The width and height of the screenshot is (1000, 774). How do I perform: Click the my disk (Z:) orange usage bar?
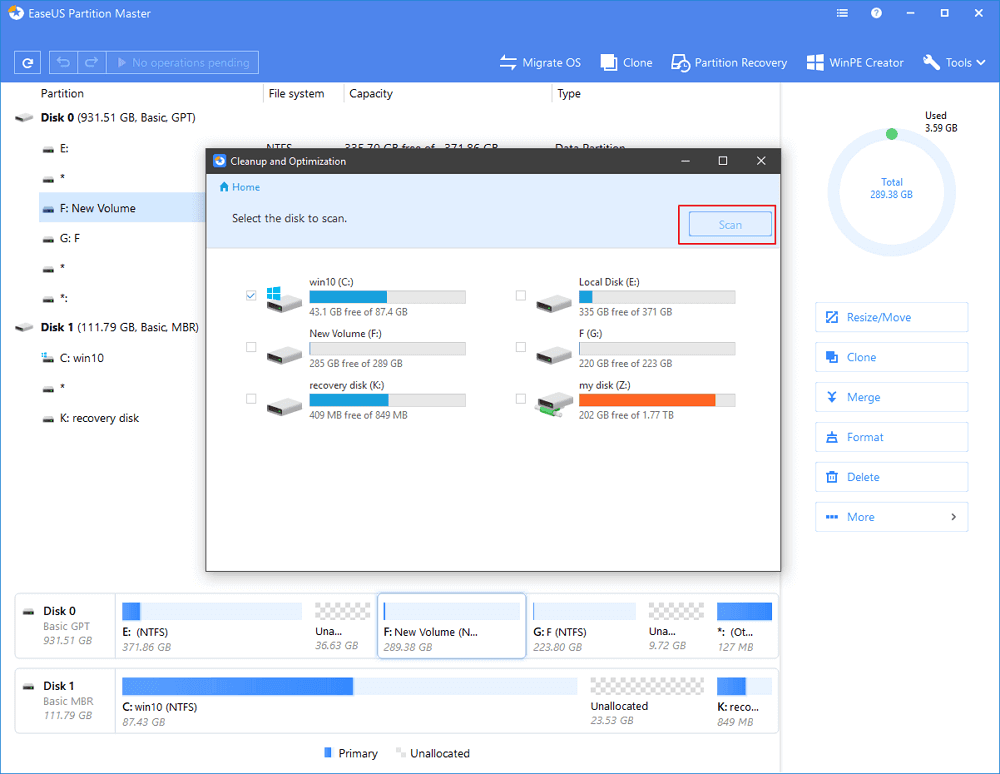pos(657,400)
